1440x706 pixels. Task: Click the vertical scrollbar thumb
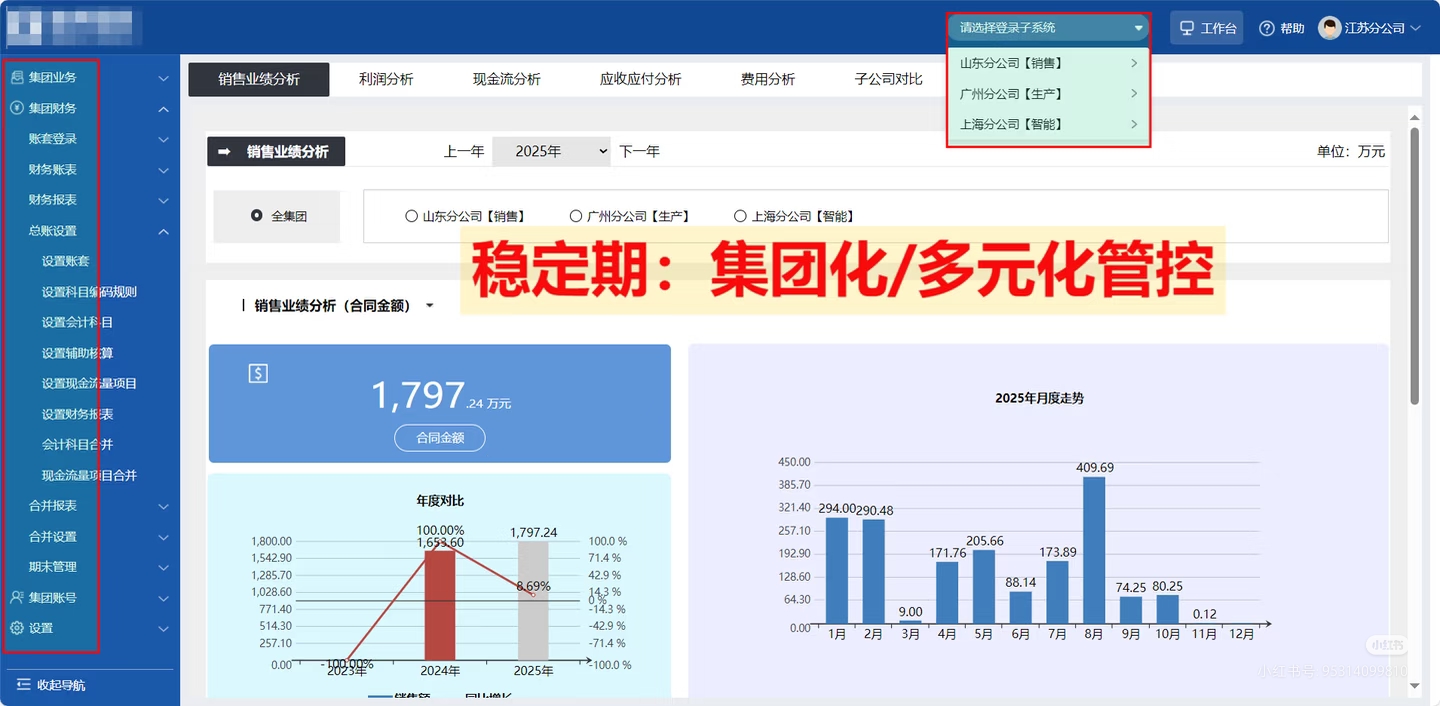[x=1414, y=265]
